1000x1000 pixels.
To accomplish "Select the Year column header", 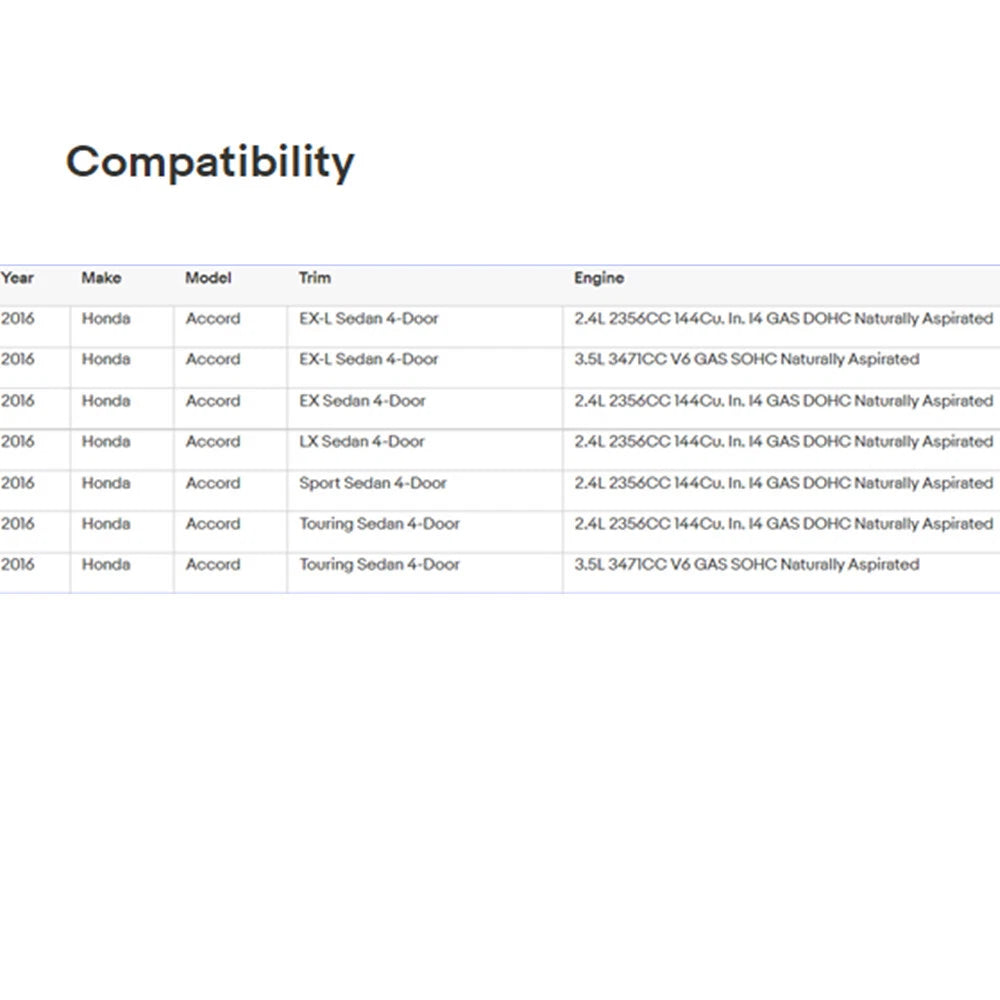I will 17,278.
